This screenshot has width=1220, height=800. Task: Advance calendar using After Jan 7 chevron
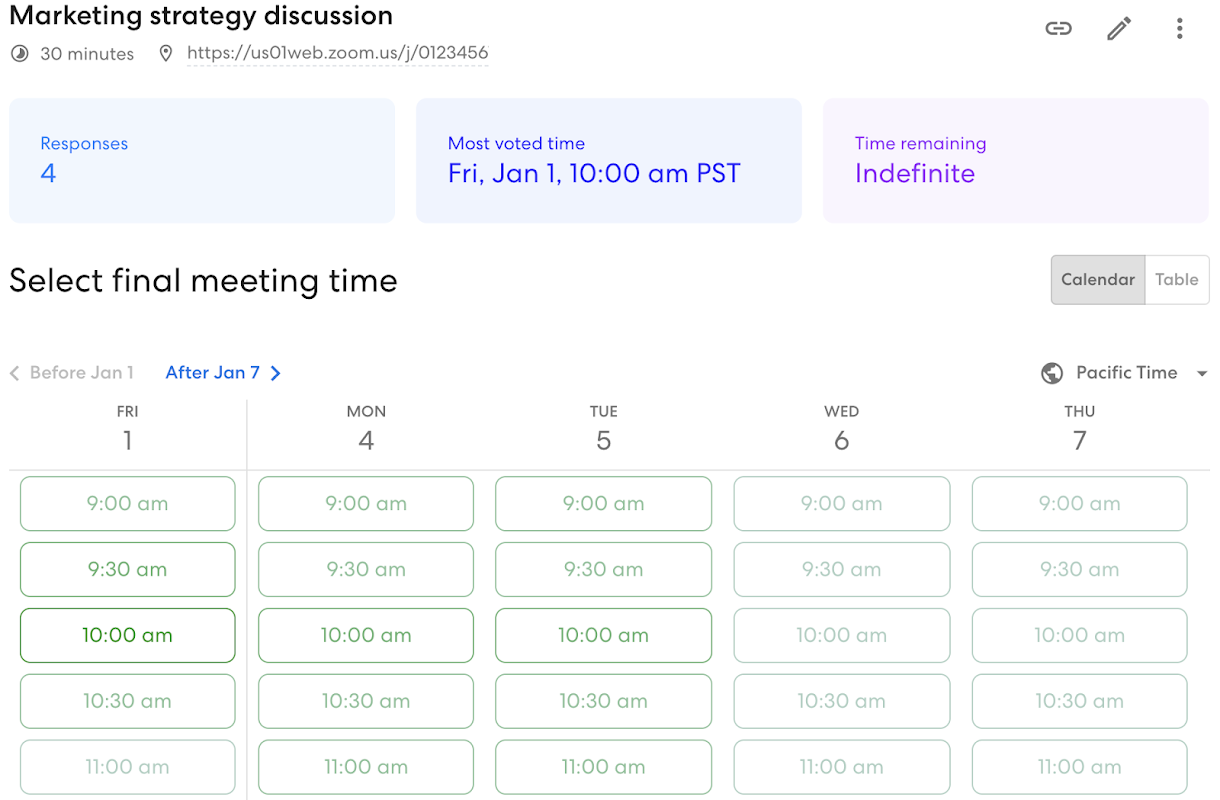coord(276,372)
